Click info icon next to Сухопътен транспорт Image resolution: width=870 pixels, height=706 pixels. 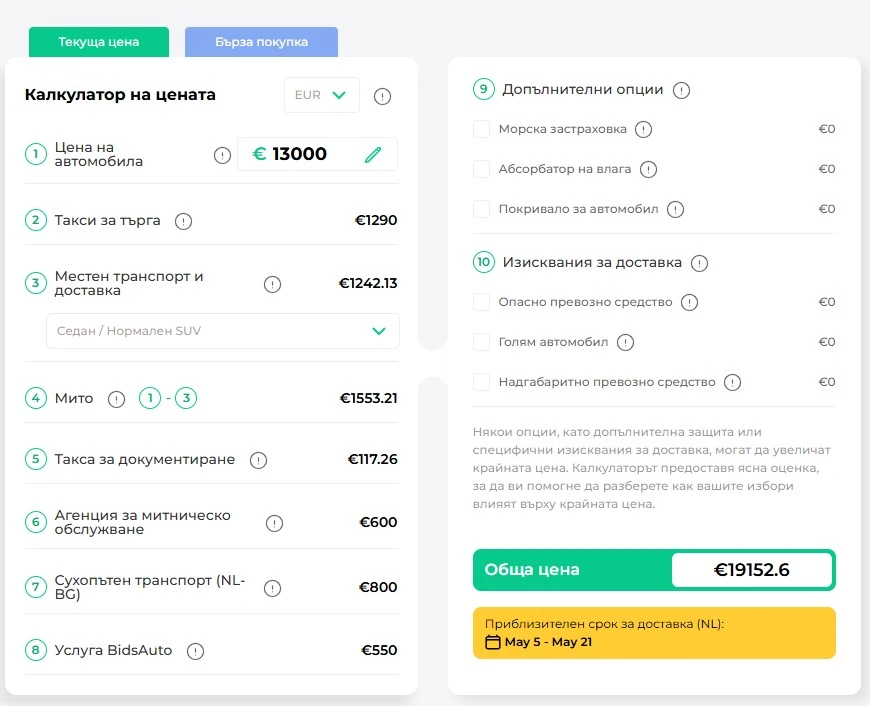pos(272,588)
